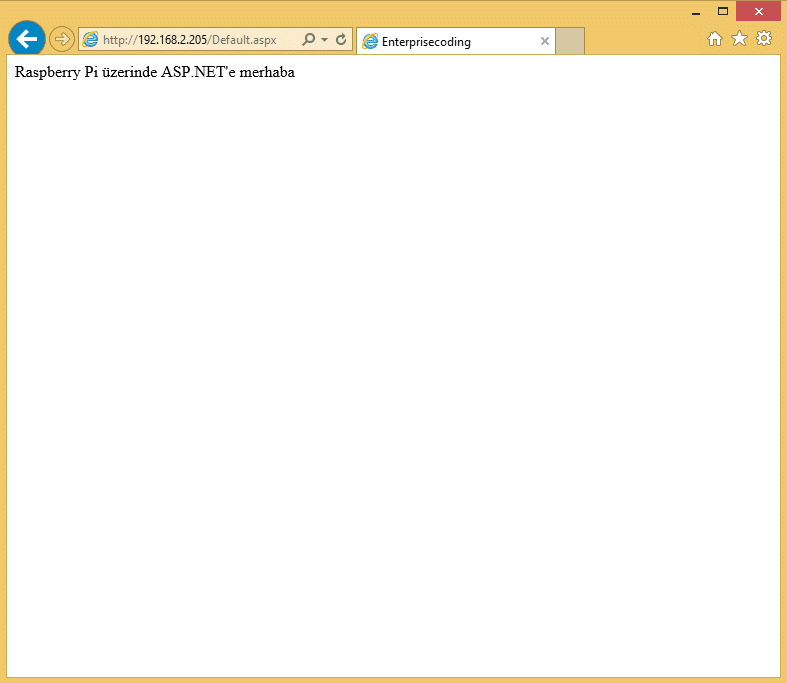787x683 pixels.
Task: Click the forward navigation arrow
Action: tap(62, 39)
